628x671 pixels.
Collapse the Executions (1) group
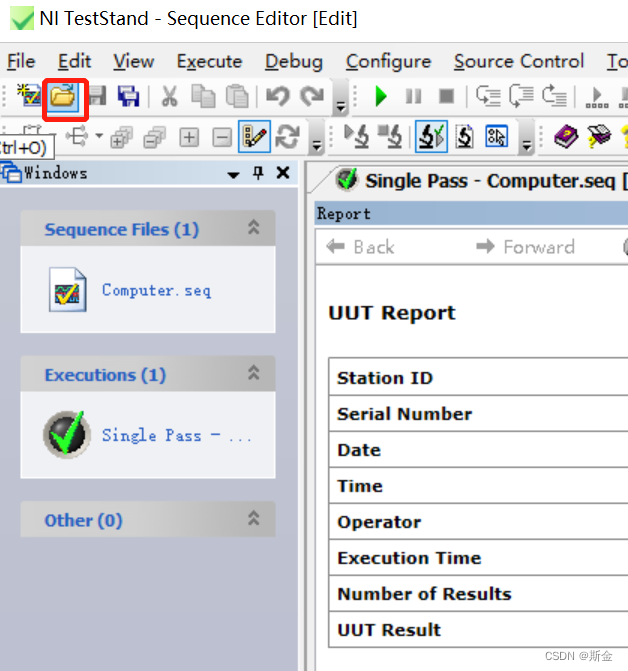point(254,373)
